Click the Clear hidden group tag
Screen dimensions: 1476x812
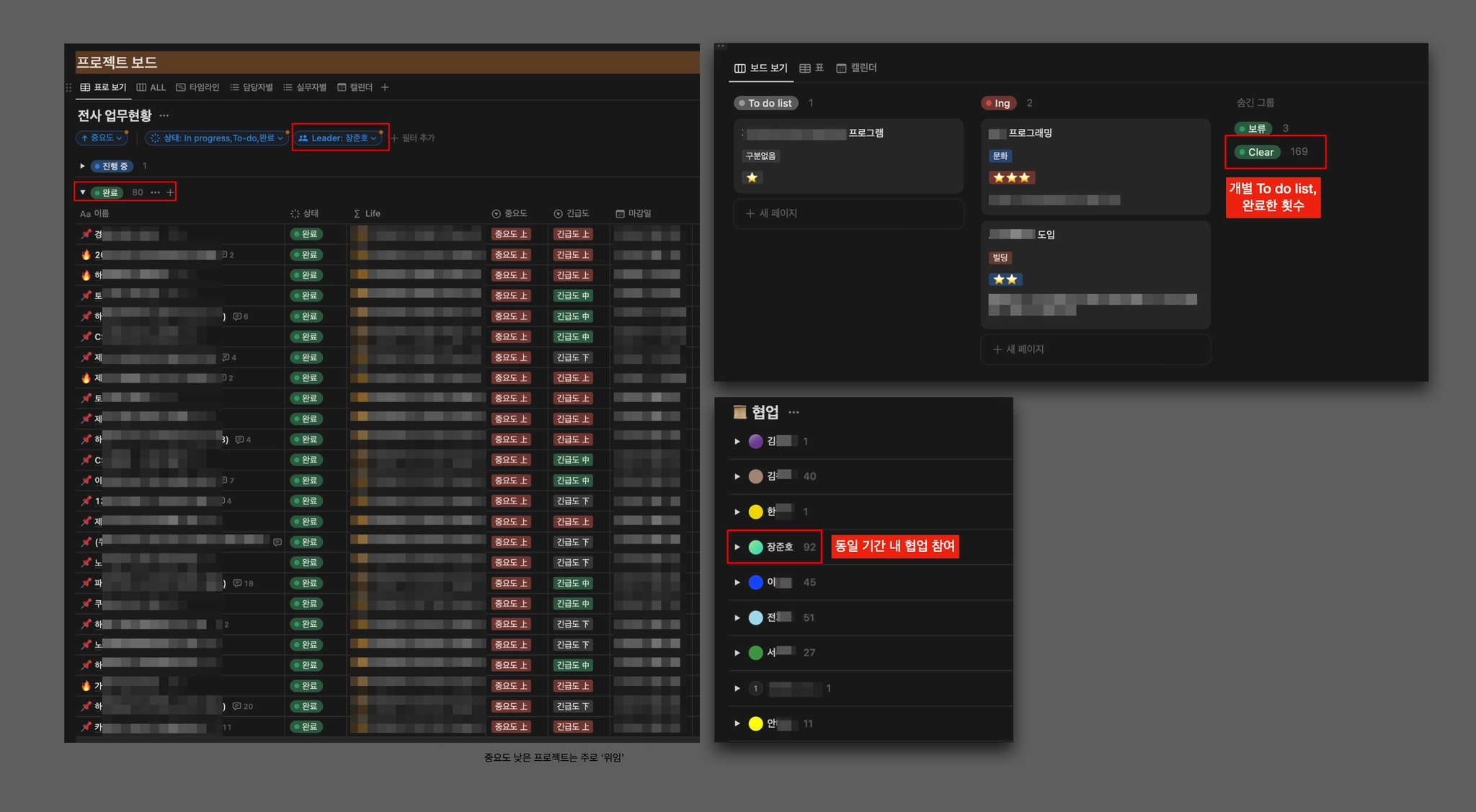click(x=1257, y=152)
